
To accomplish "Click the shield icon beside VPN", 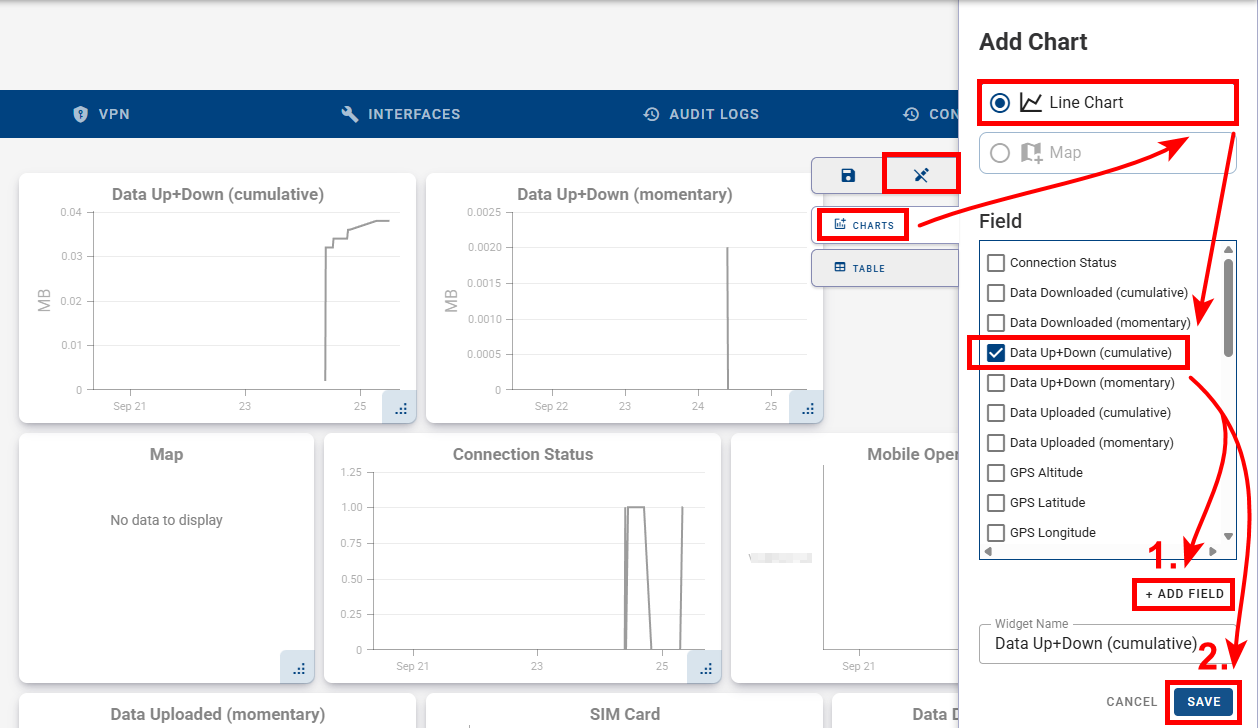I will (x=81, y=114).
